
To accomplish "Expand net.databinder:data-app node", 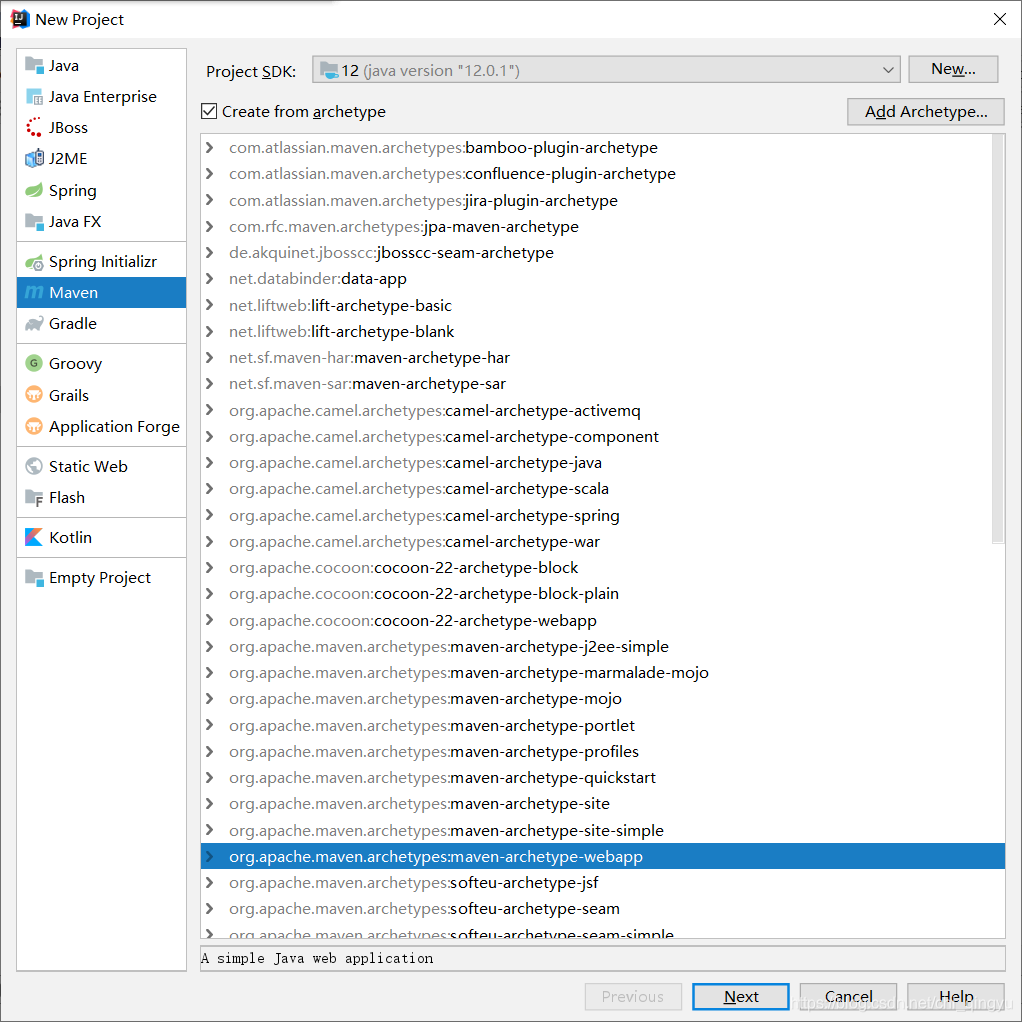I will click(x=209, y=279).
